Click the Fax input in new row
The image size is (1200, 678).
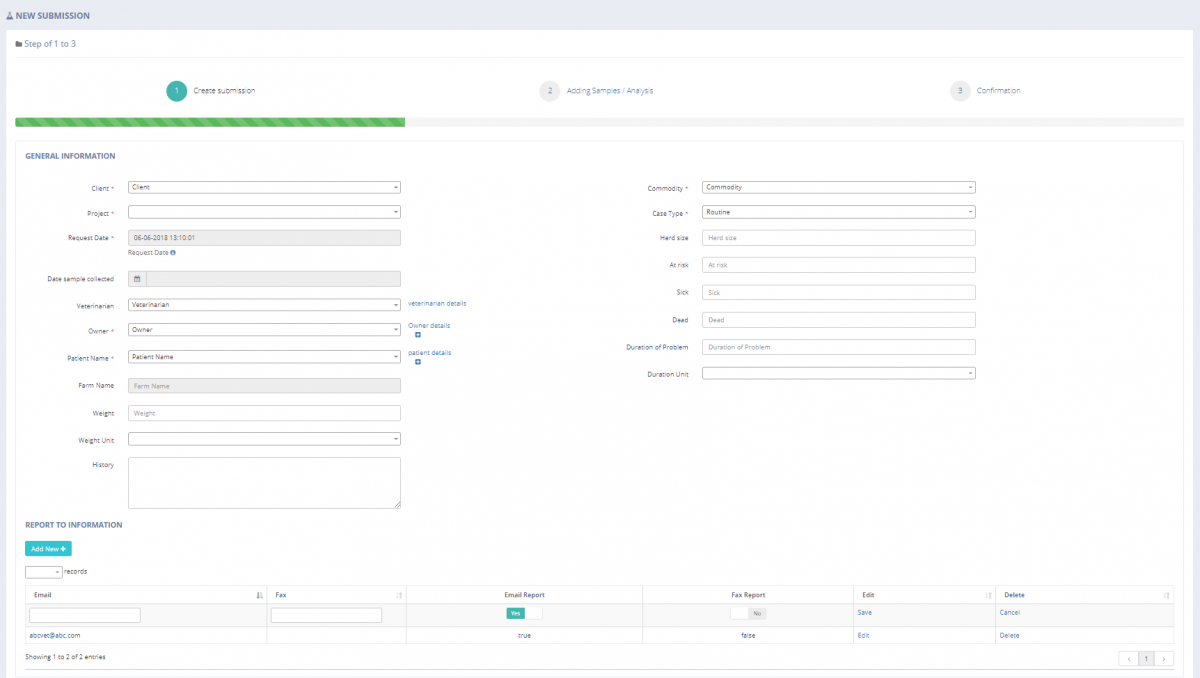pyautogui.click(x=326, y=615)
